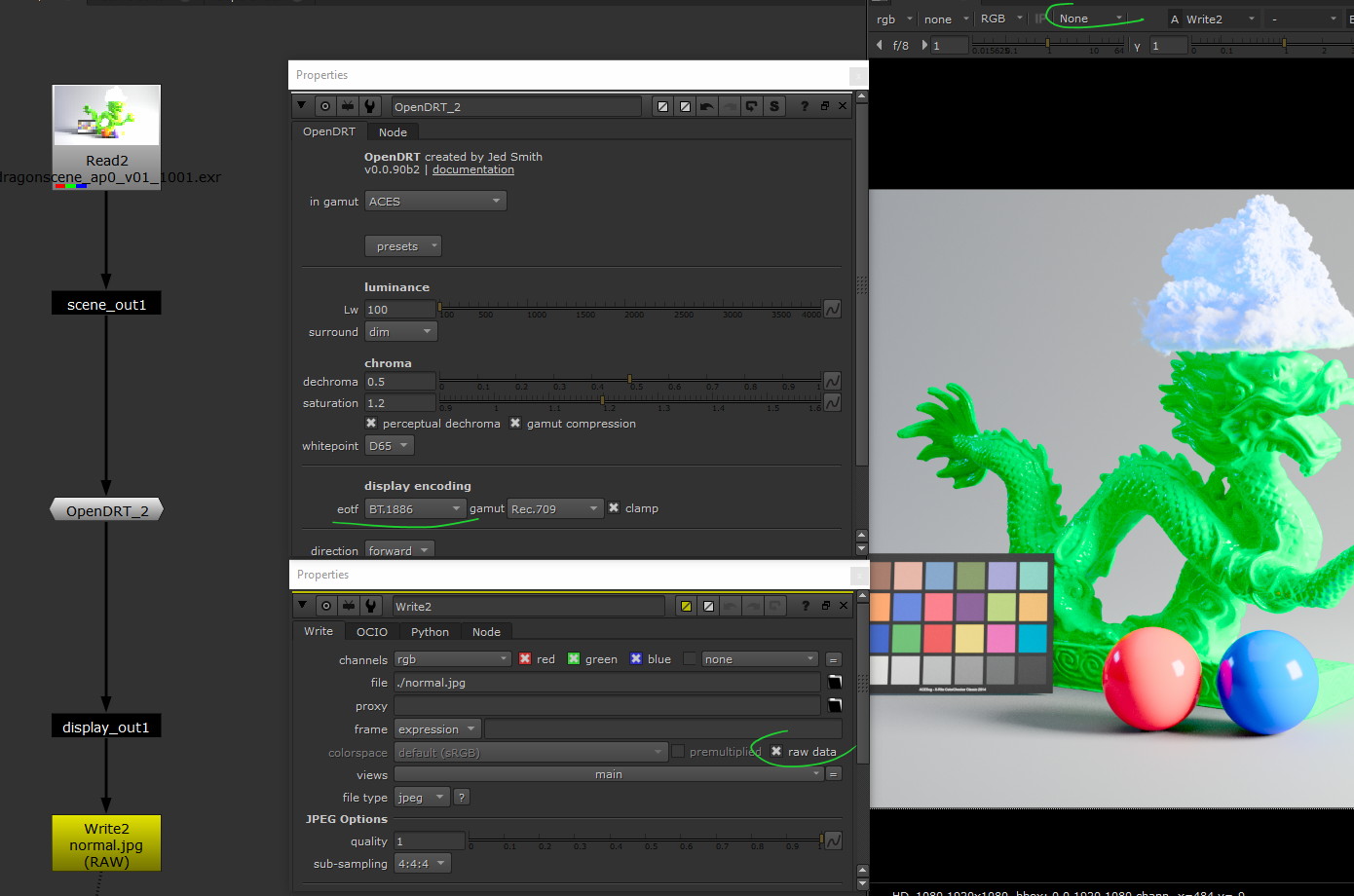The height and width of the screenshot is (896, 1354).
Task: Open the frame expression dropdown
Action: pyautogui.click(x=437, y=728)
